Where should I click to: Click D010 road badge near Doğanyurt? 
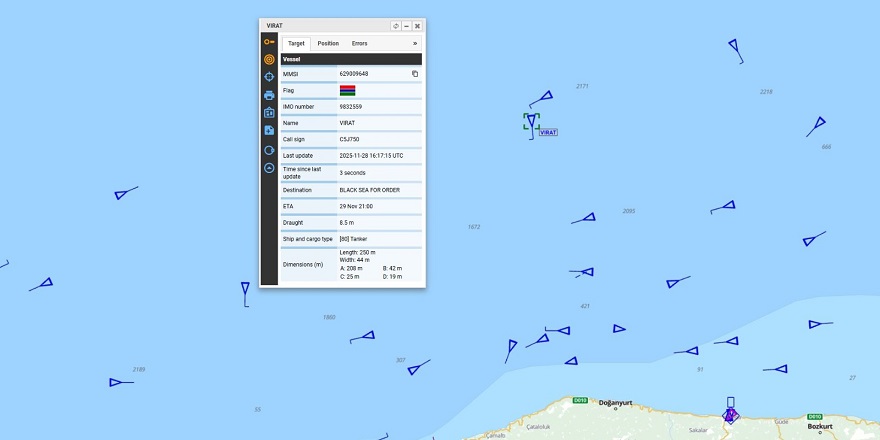[580, 400]
